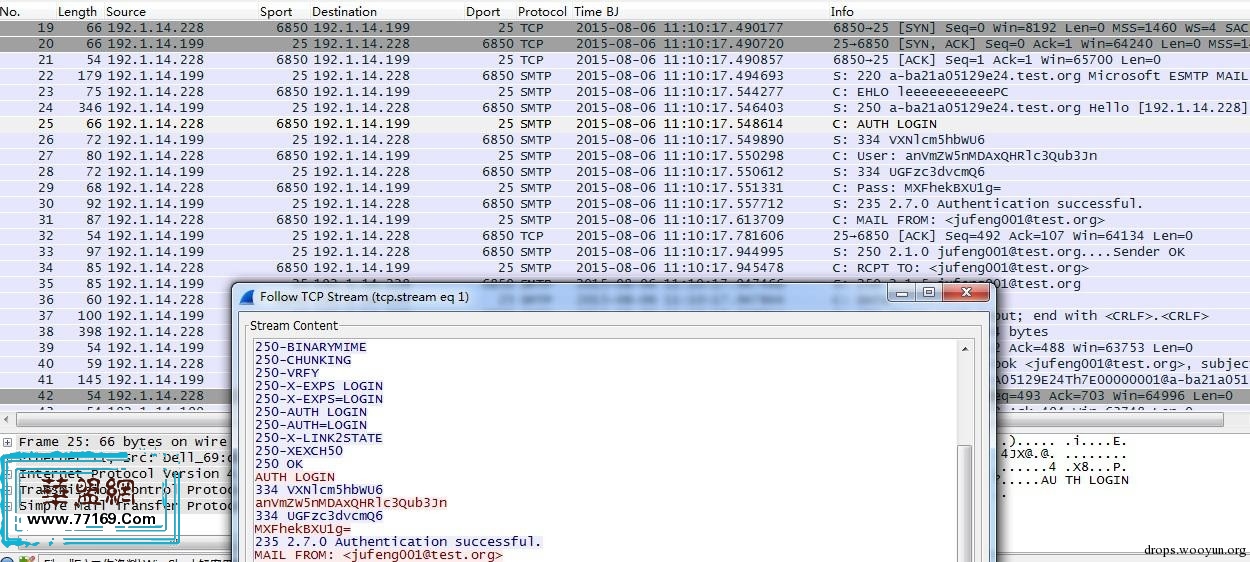Select packet 31 'C: MAIL FROM' row

625,220
